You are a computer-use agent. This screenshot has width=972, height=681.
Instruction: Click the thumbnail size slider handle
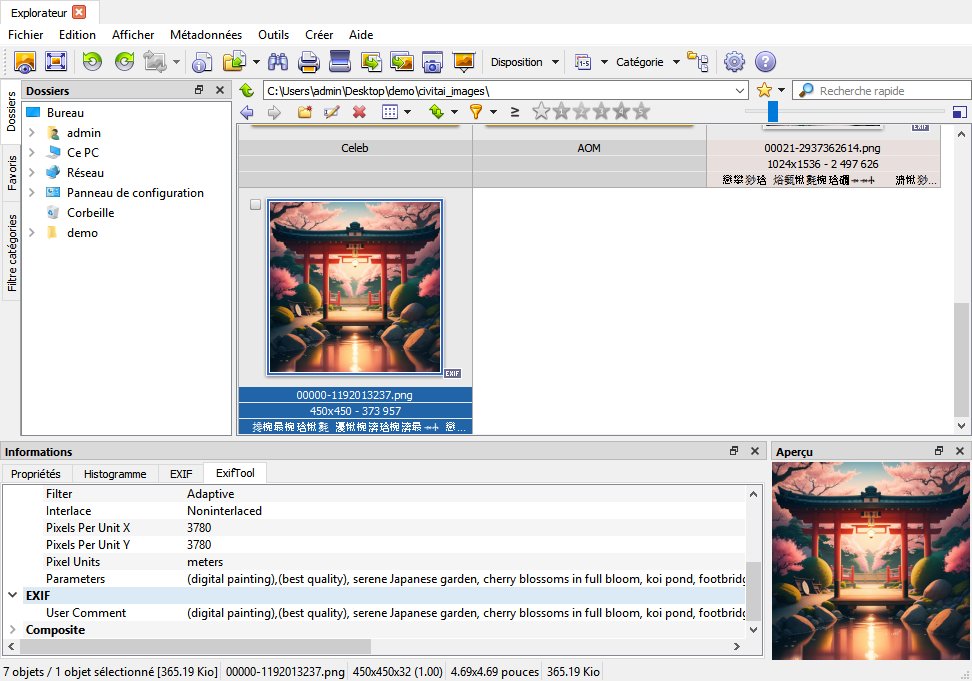coord(772,112)
